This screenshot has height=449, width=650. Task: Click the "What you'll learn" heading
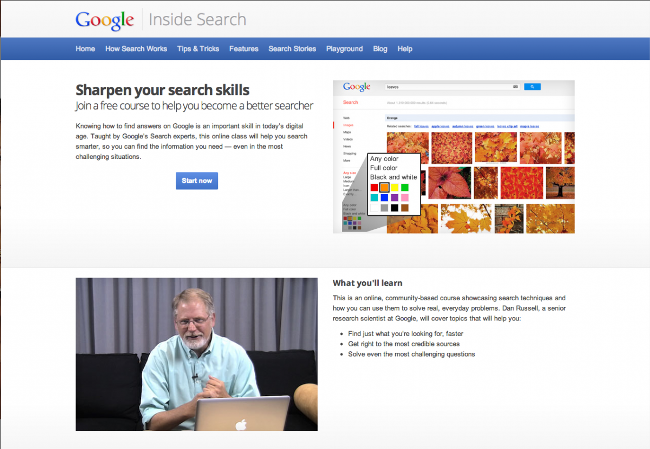click(x=367, y=283)
